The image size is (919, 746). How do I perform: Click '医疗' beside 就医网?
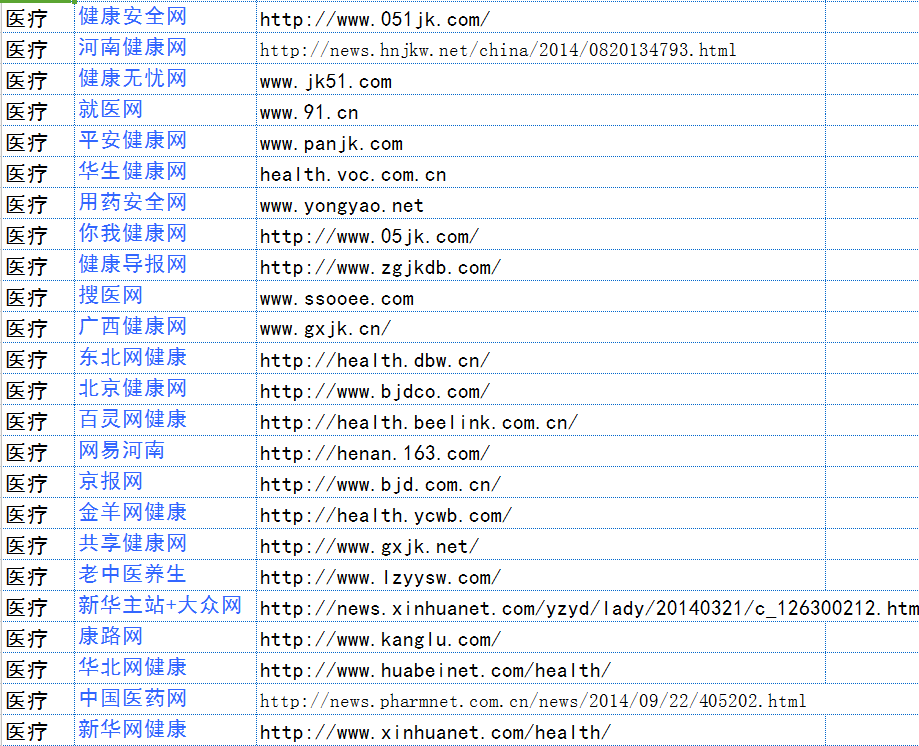[x=38, y=110]
